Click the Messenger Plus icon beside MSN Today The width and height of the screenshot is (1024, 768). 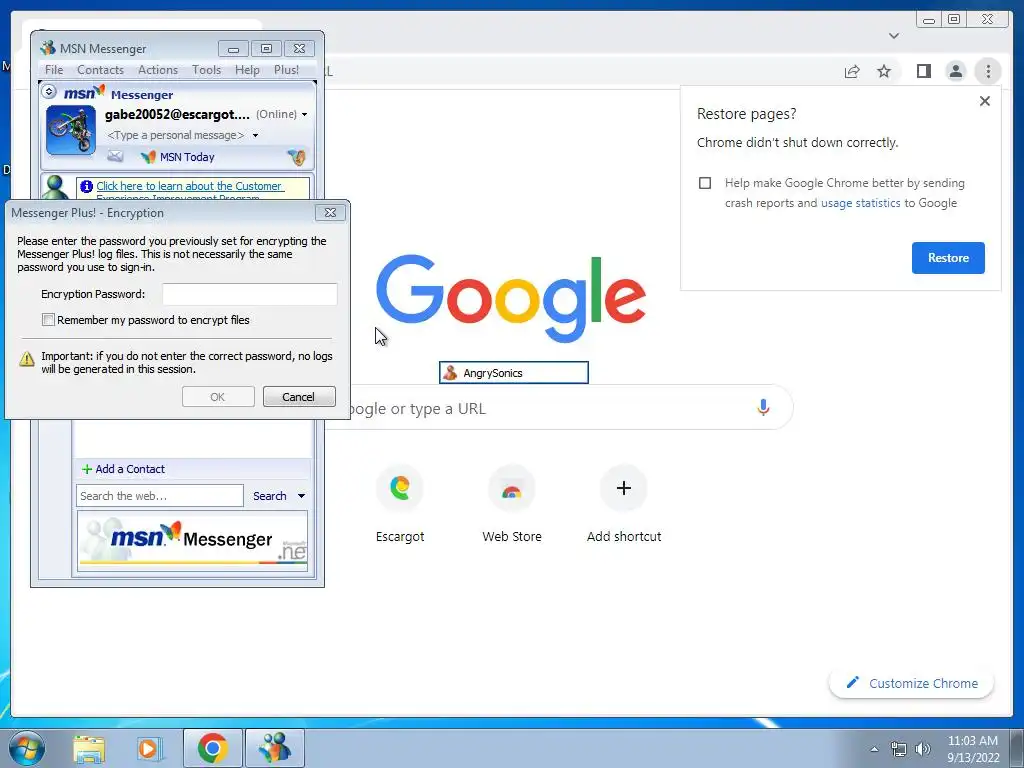296,157
